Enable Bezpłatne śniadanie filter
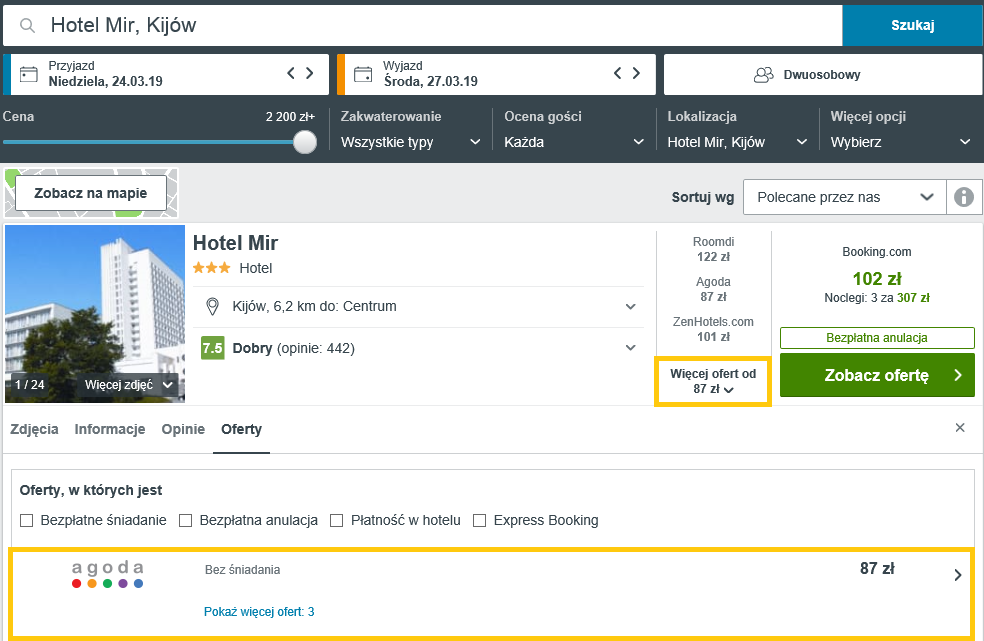The width and height of the screenshot is (984, 641). point(26,520)
